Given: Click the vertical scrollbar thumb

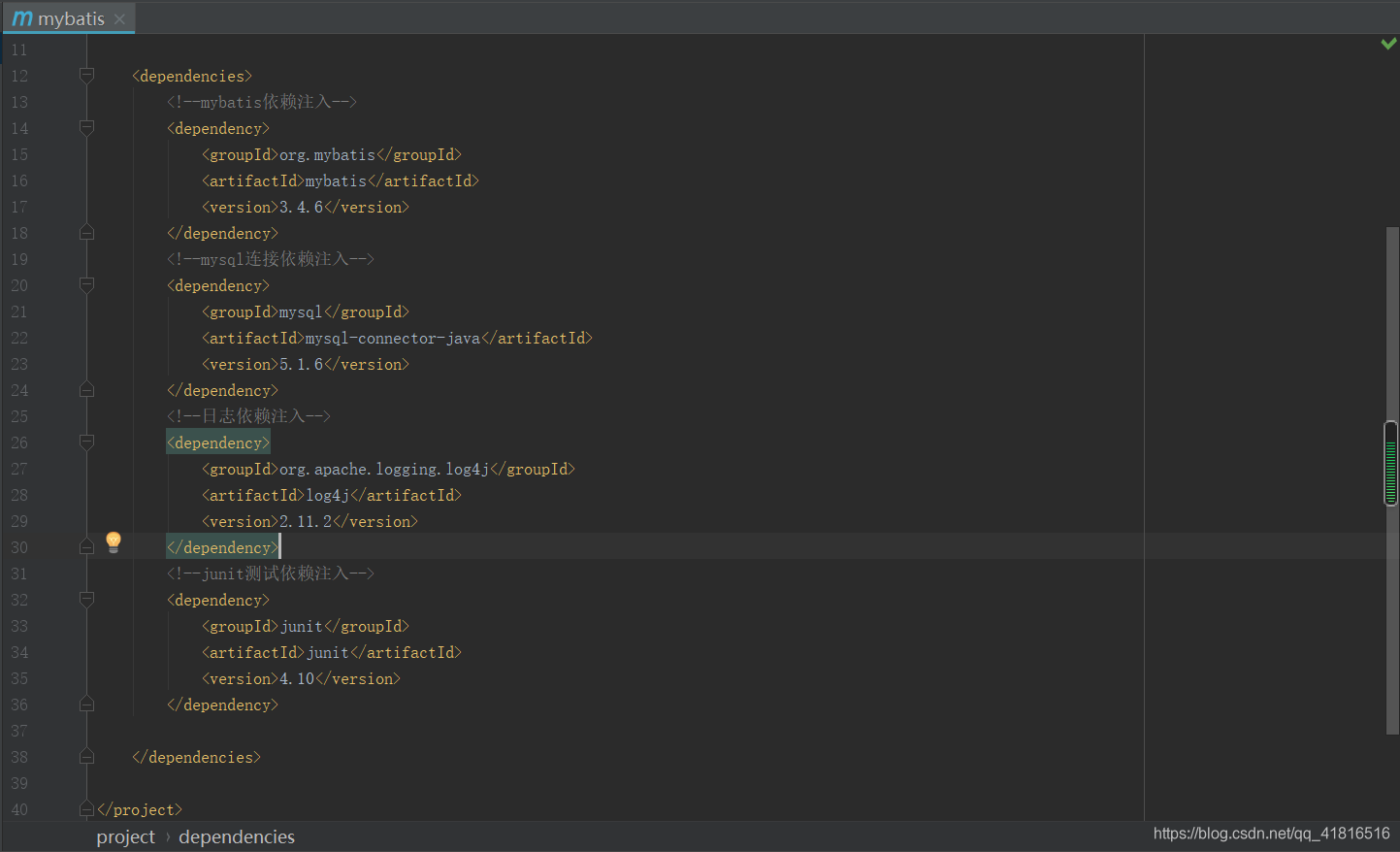Looking at the screenshot, I should point(1392,480).
